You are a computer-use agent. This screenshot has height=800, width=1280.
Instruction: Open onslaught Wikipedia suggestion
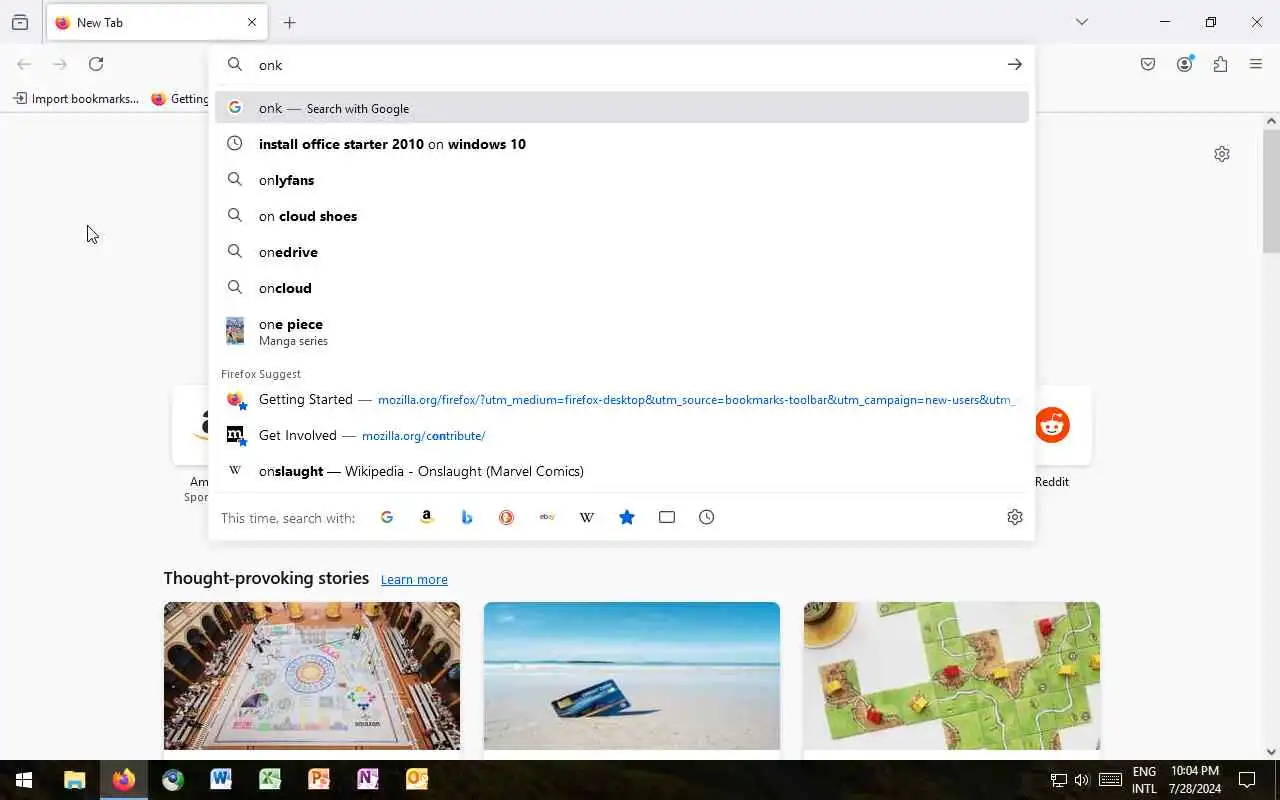pyautogui.click(x=622, y=471)
